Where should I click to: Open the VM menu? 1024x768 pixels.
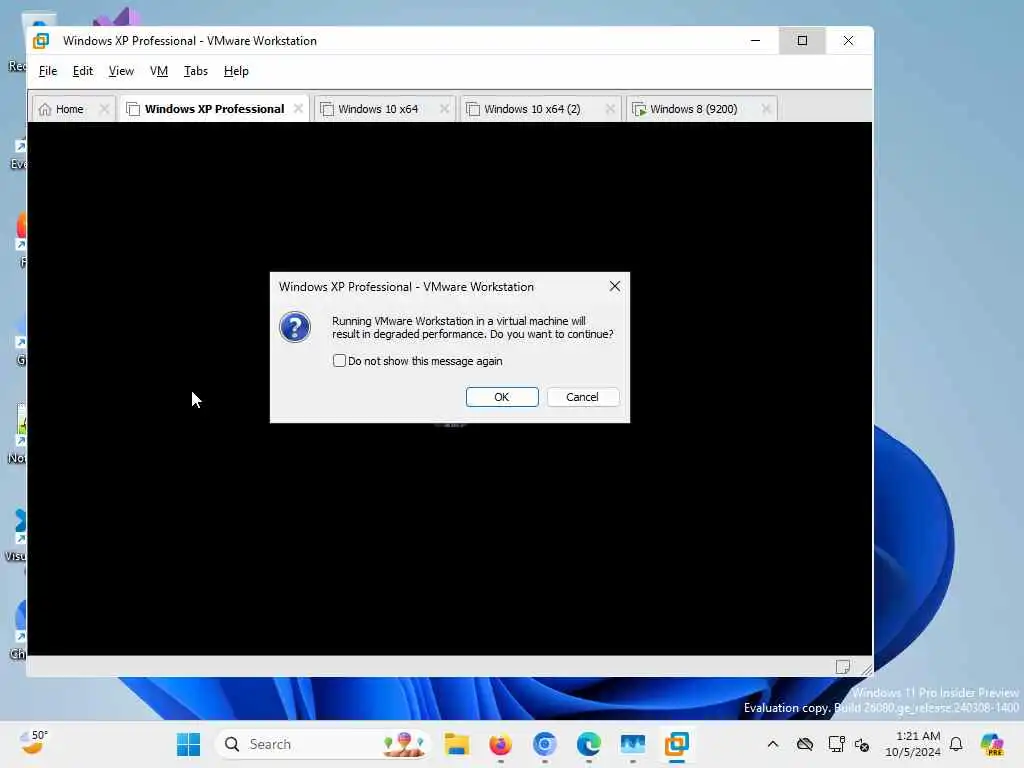click(159, 71)
